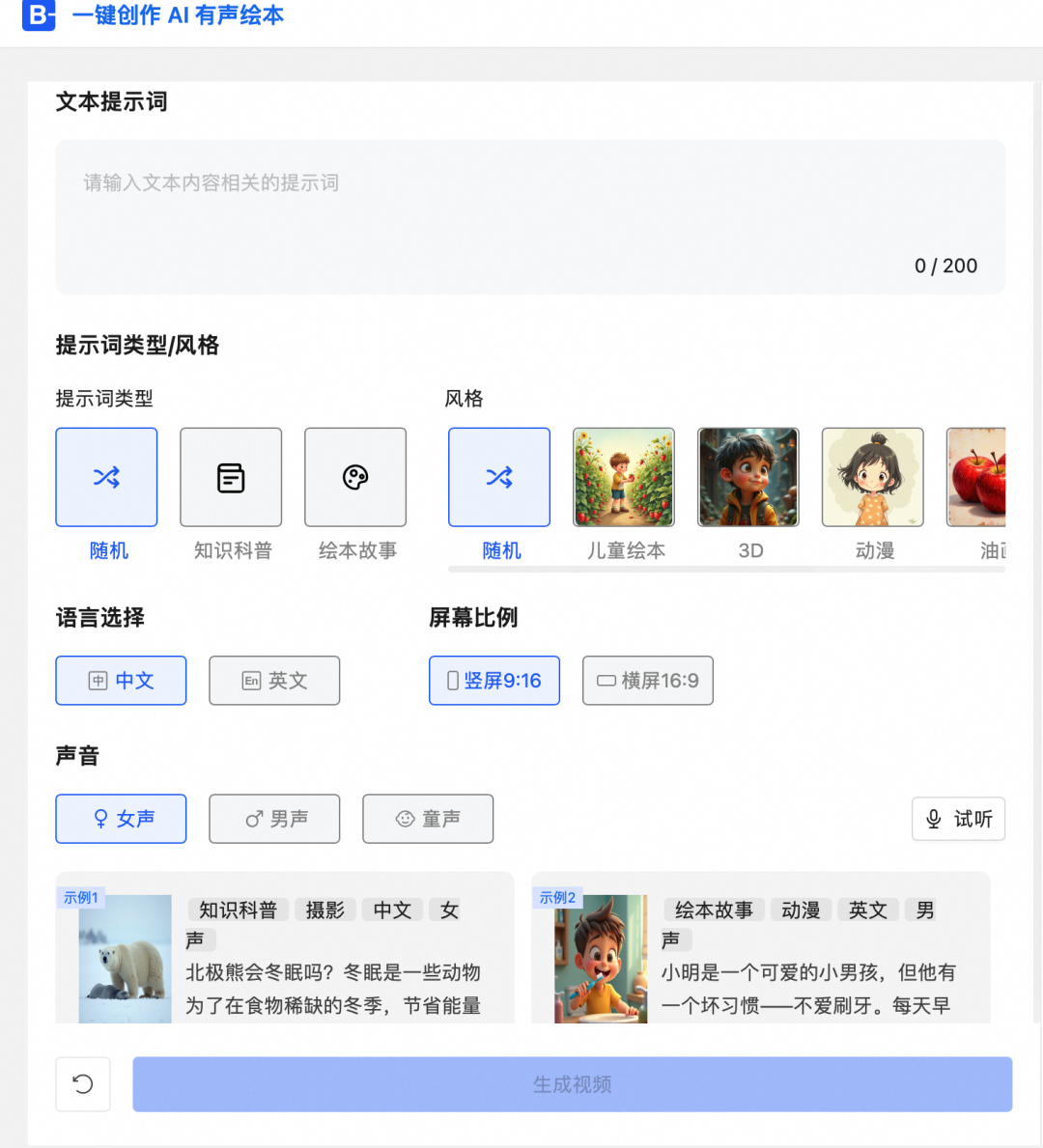Image resolution: width=1043 pixels, height=1148 pixels.
Task: Open example 2 boy brushing teeth thumbnail
Action: [601, 959]
